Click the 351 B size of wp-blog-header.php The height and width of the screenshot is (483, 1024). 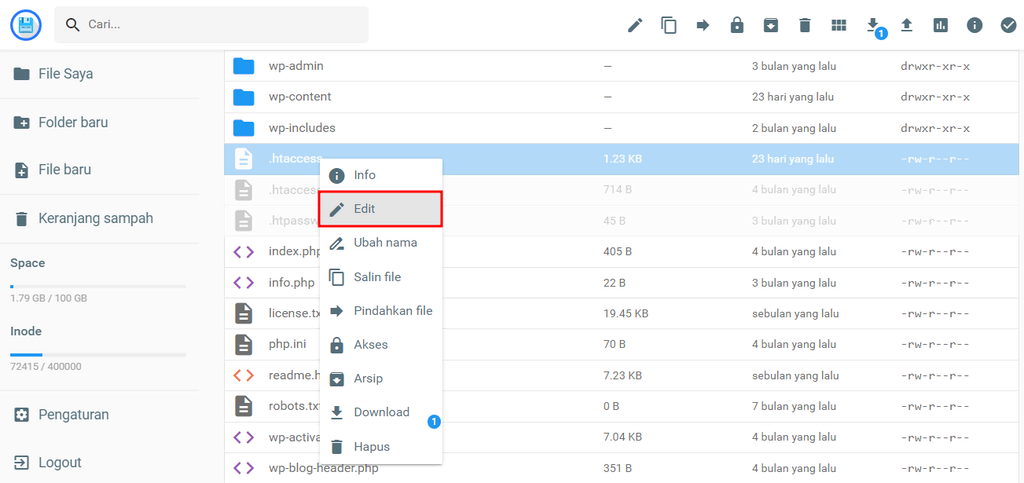pos(617,468)
